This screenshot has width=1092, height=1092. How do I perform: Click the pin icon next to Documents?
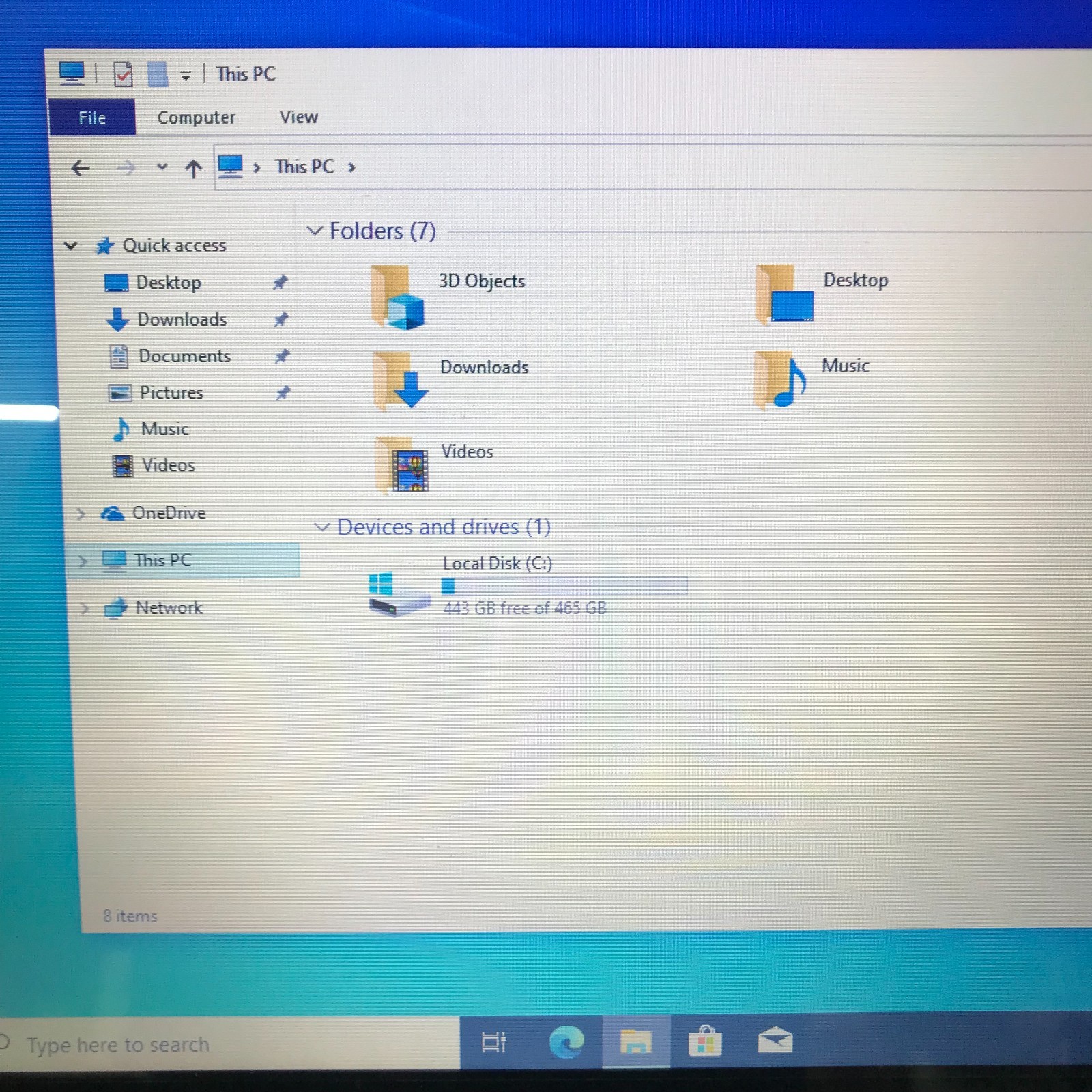coord(282,356)
